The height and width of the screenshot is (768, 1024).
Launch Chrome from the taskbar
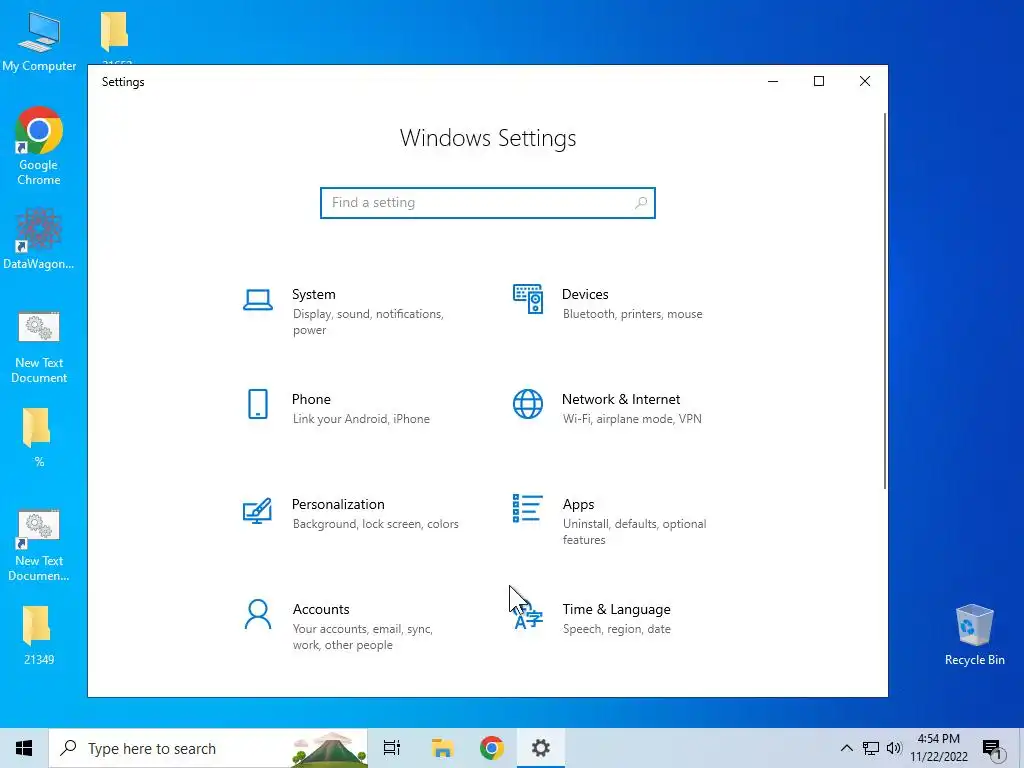coord(492,748)
